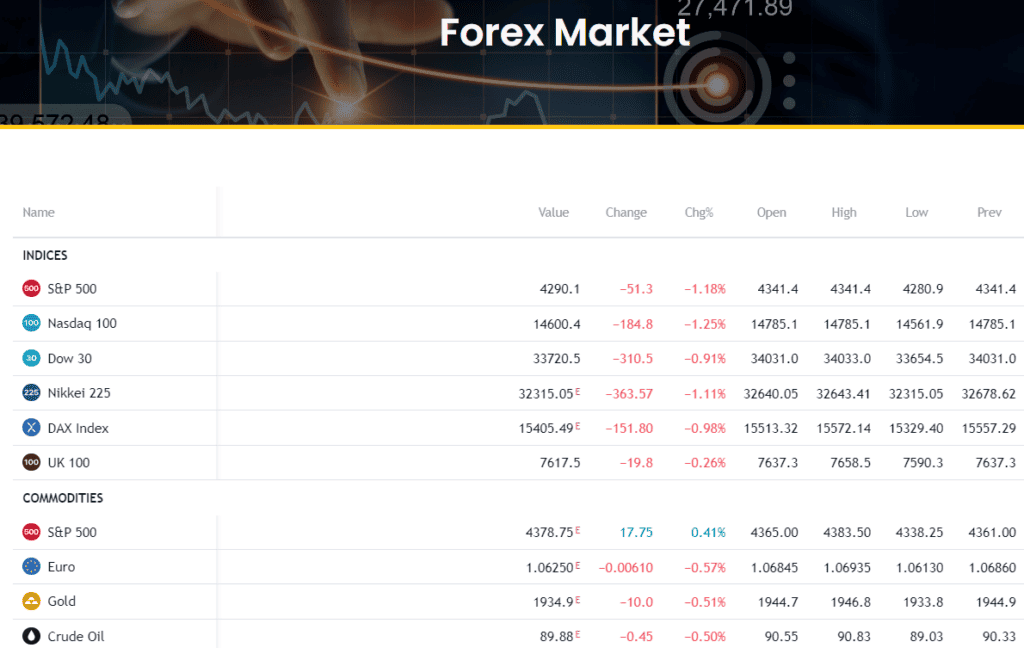Select the Nasdaq 100 icon
This screenshot has width=1024, height=648.
[x=32, y=323]
